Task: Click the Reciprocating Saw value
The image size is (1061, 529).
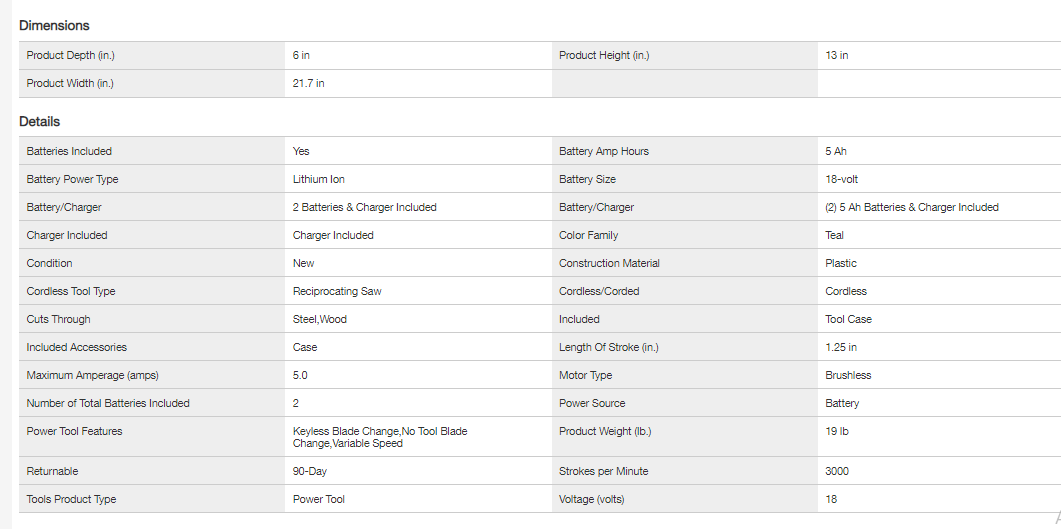Action: coord(337,291)
